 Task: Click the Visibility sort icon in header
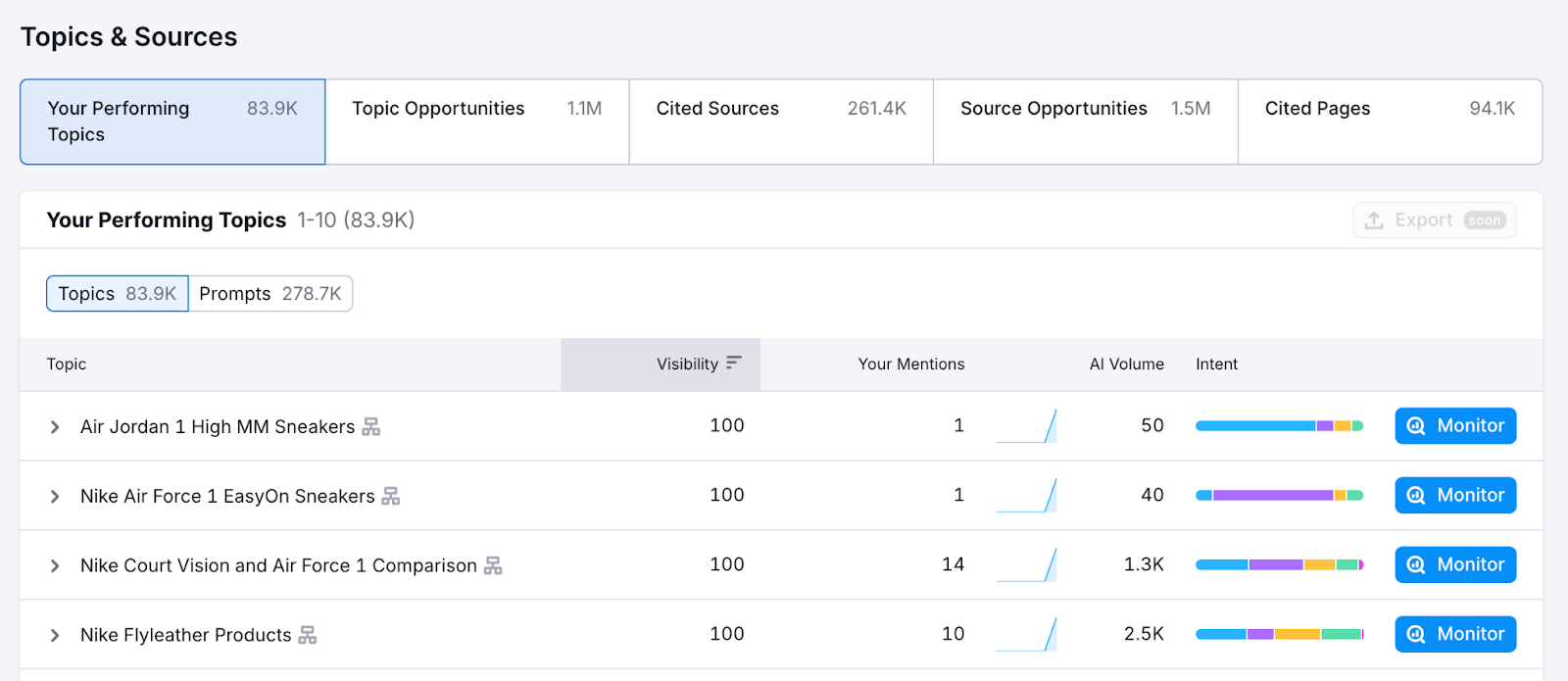(733, 364)
